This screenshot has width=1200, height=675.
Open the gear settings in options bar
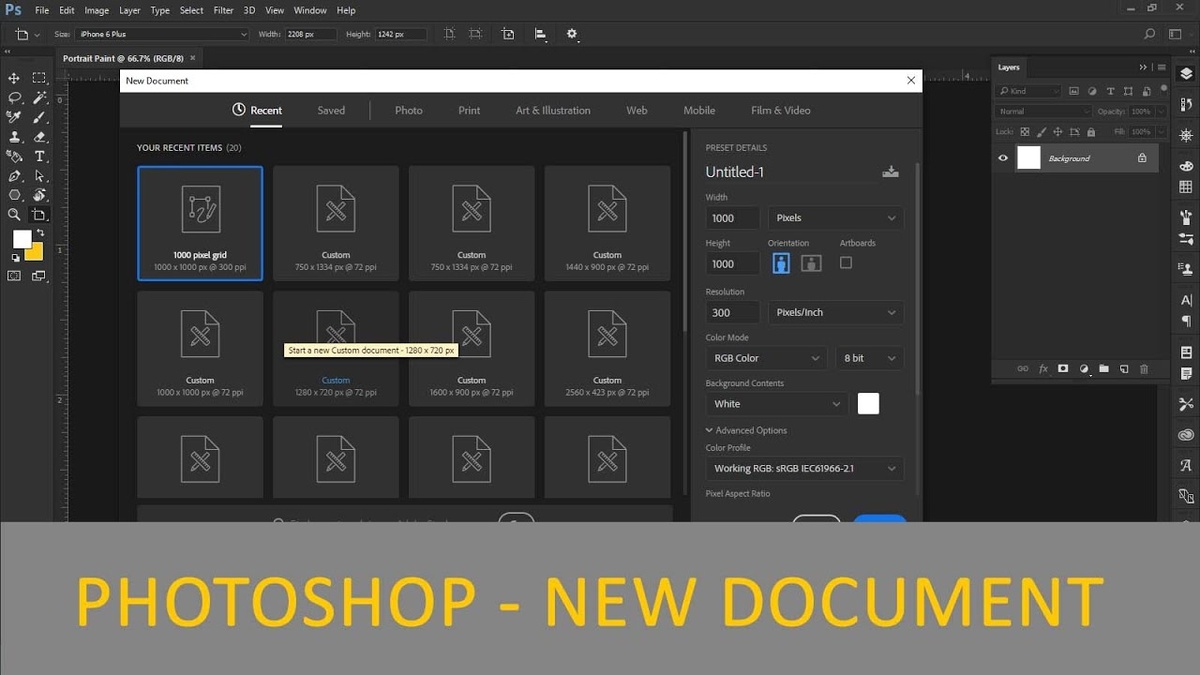pos(572,34)
